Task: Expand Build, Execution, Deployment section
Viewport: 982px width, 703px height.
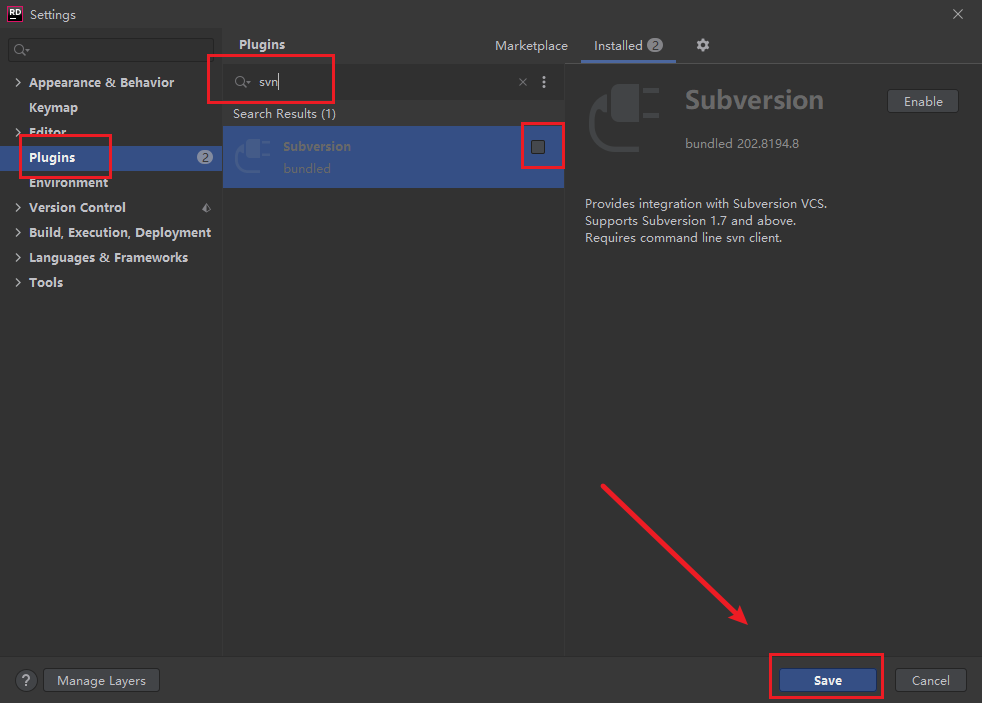Action: tap(18, 233)
